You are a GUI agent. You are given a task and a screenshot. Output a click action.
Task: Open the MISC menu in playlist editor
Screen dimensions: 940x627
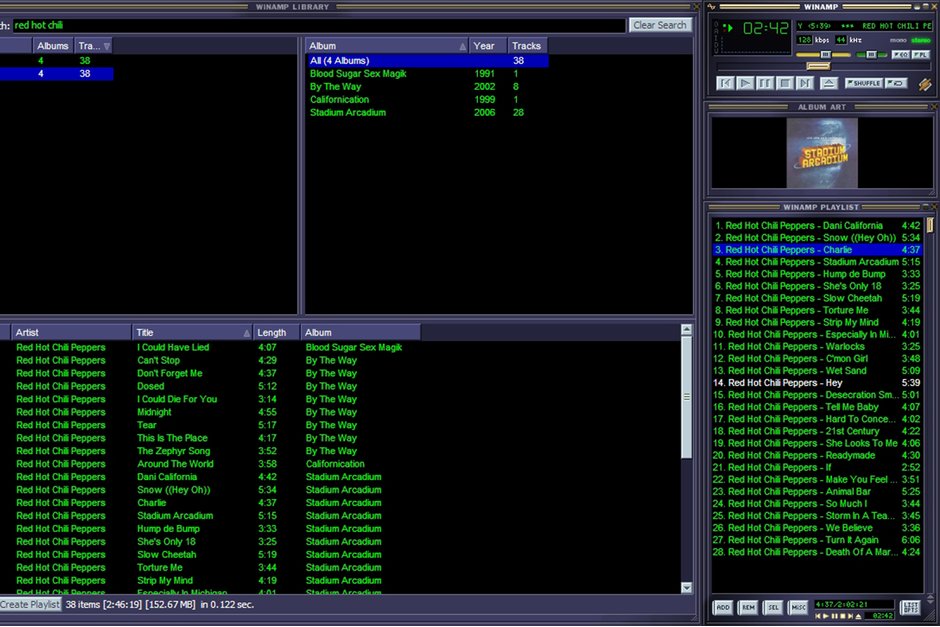(799, 607)
